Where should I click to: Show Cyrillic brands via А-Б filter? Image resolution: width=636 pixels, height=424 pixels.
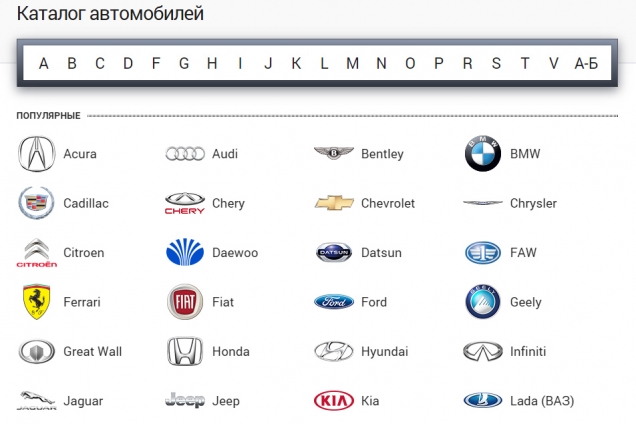point(586,63)
